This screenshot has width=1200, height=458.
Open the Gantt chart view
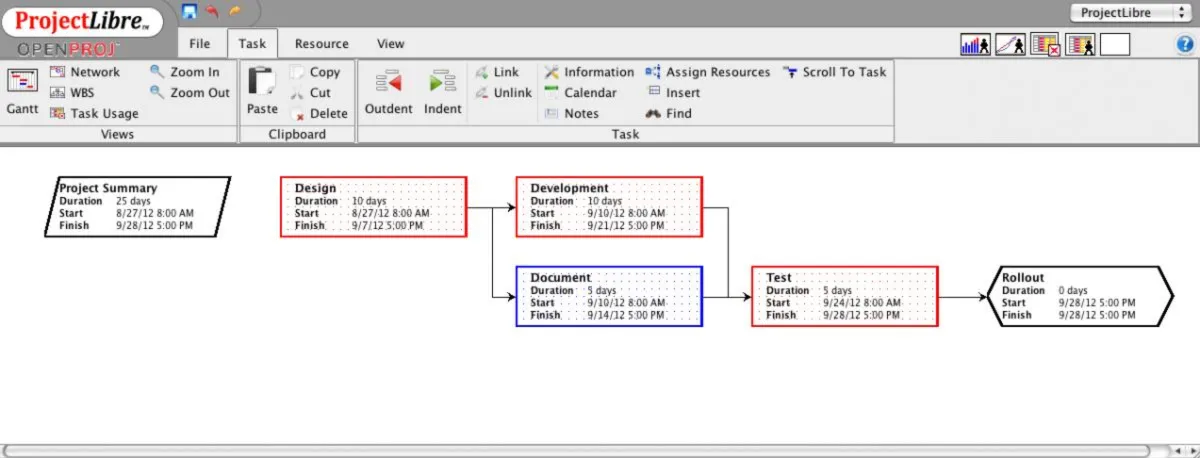[x=22, y=91]
